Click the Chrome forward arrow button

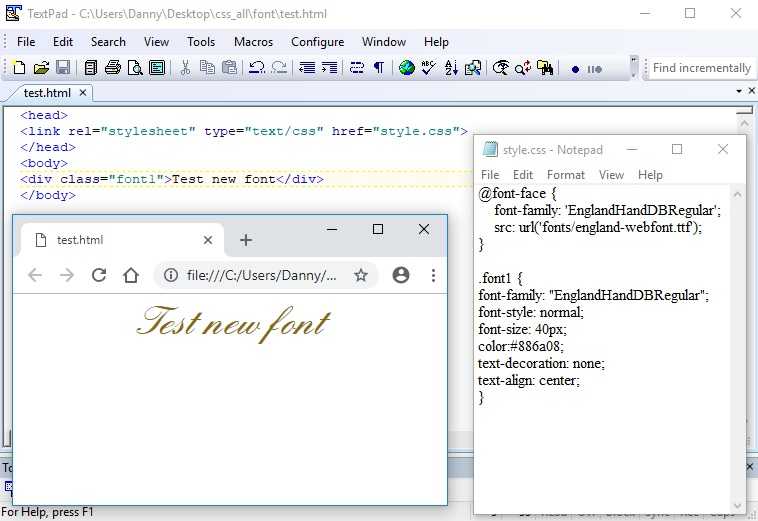(67, 275)
